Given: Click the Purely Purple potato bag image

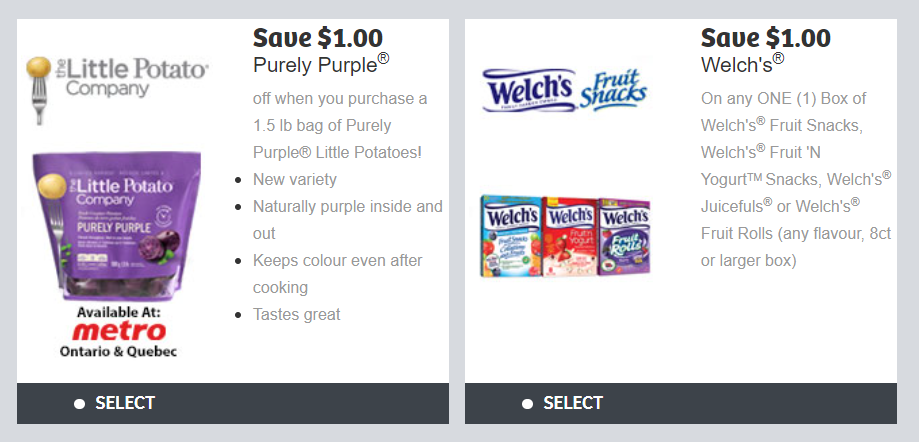Looking at the screenshot, I should point(117,226).
